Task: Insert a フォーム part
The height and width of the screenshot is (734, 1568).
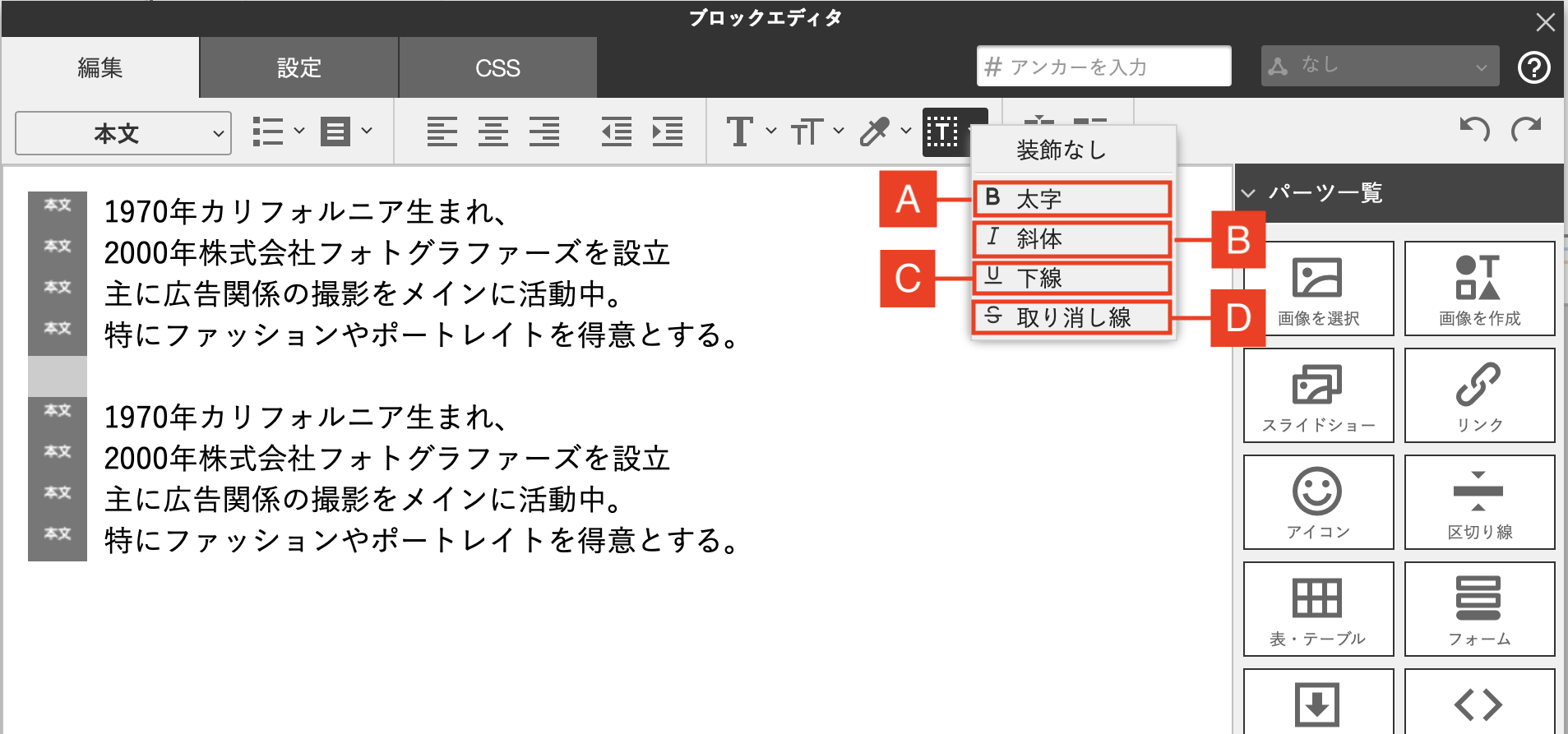Action: [1480, 609]
